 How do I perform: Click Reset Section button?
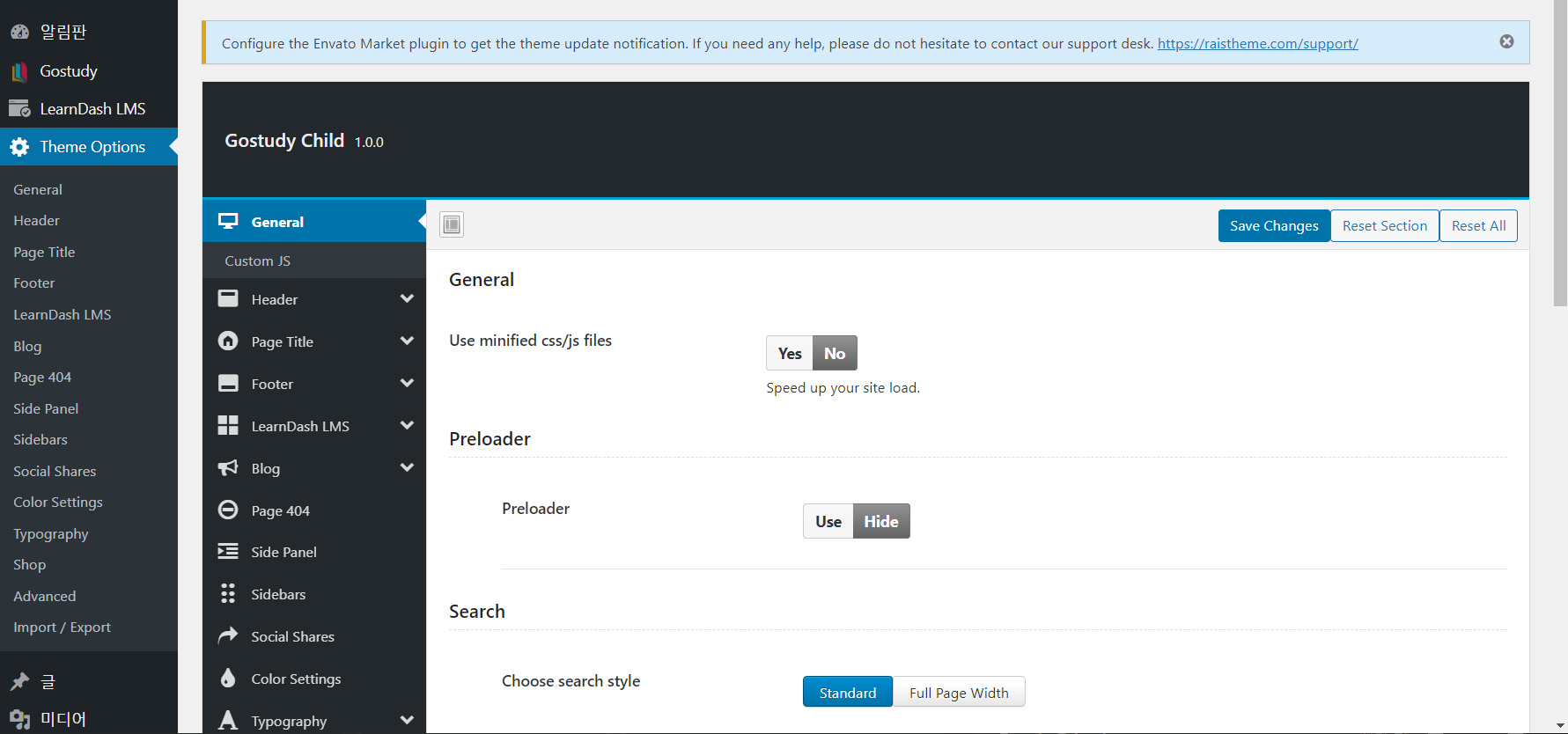[x=1385, y=225]
